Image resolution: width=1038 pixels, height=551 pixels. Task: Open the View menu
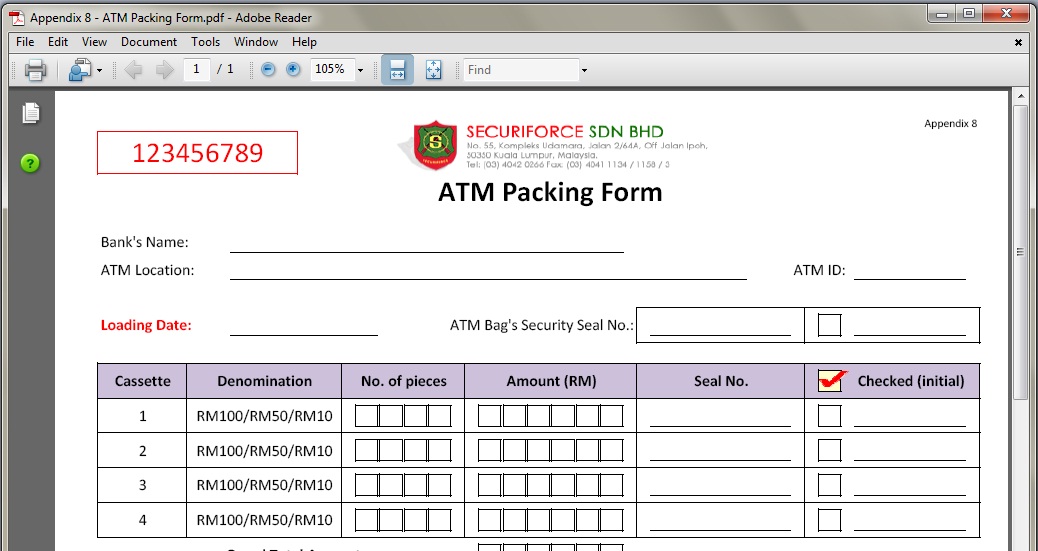click(94, 42)
